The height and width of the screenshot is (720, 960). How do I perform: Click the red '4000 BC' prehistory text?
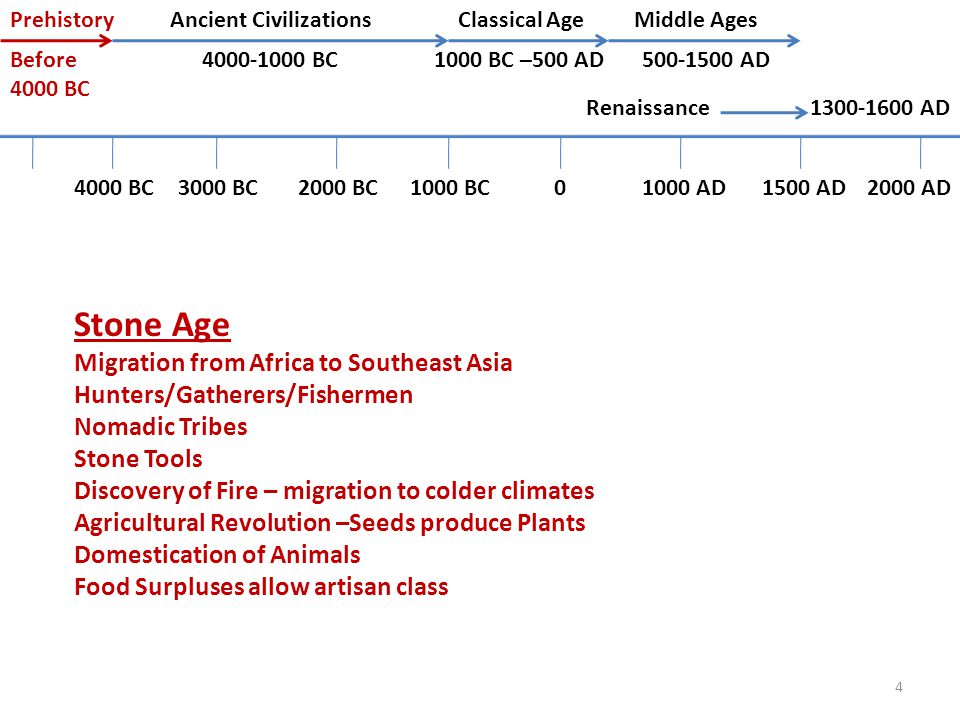[x=50, y=89]
